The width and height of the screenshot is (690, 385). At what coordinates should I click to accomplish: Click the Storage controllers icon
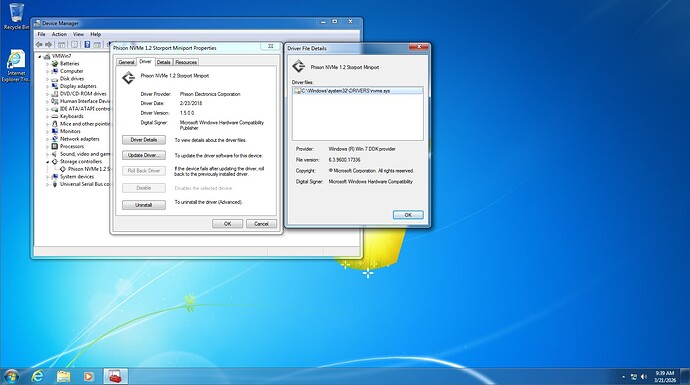pos(55,161)
